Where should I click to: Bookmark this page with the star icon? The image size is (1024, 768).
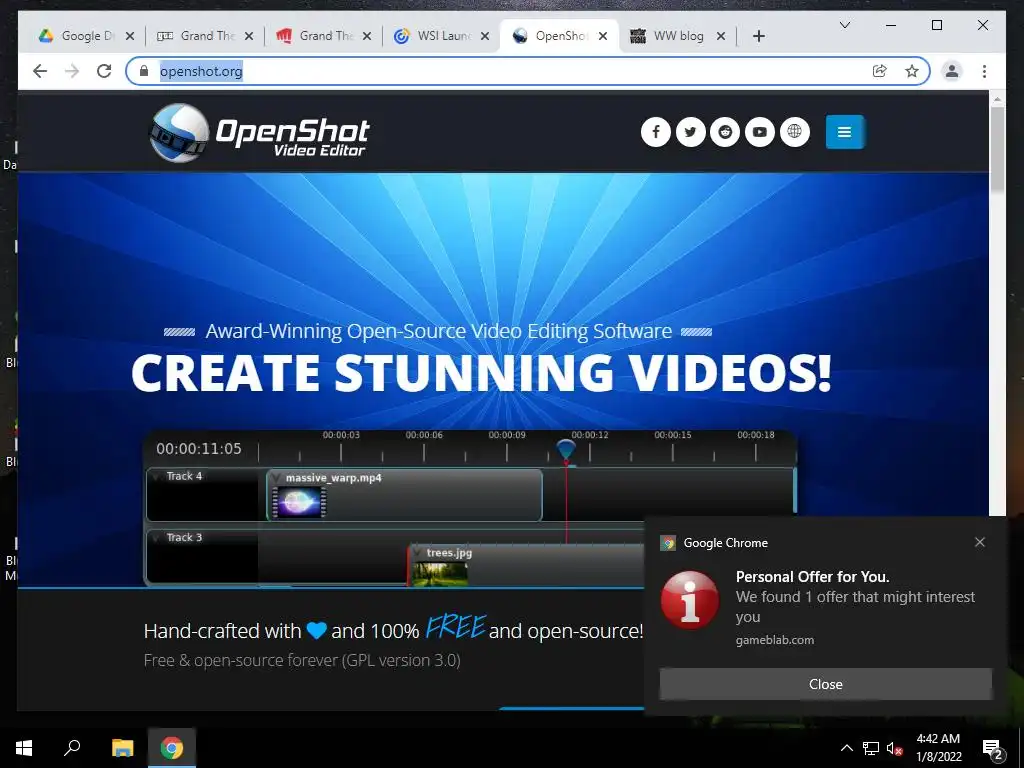(912, 71)
